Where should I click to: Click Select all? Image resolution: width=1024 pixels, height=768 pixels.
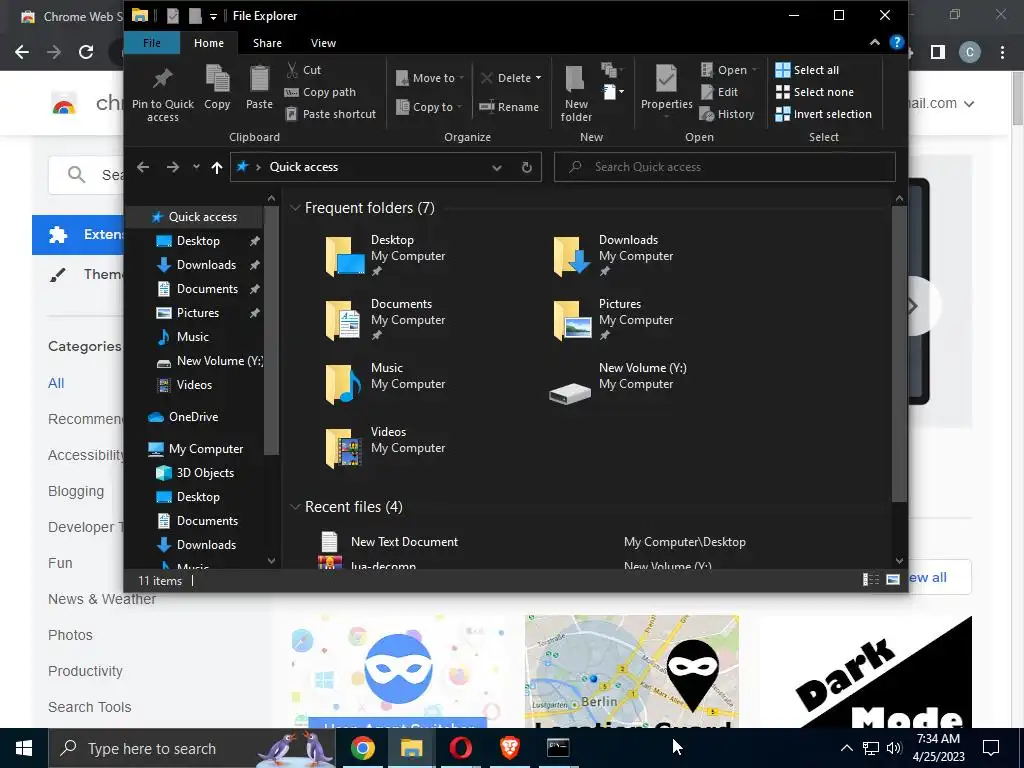point(807,70)
